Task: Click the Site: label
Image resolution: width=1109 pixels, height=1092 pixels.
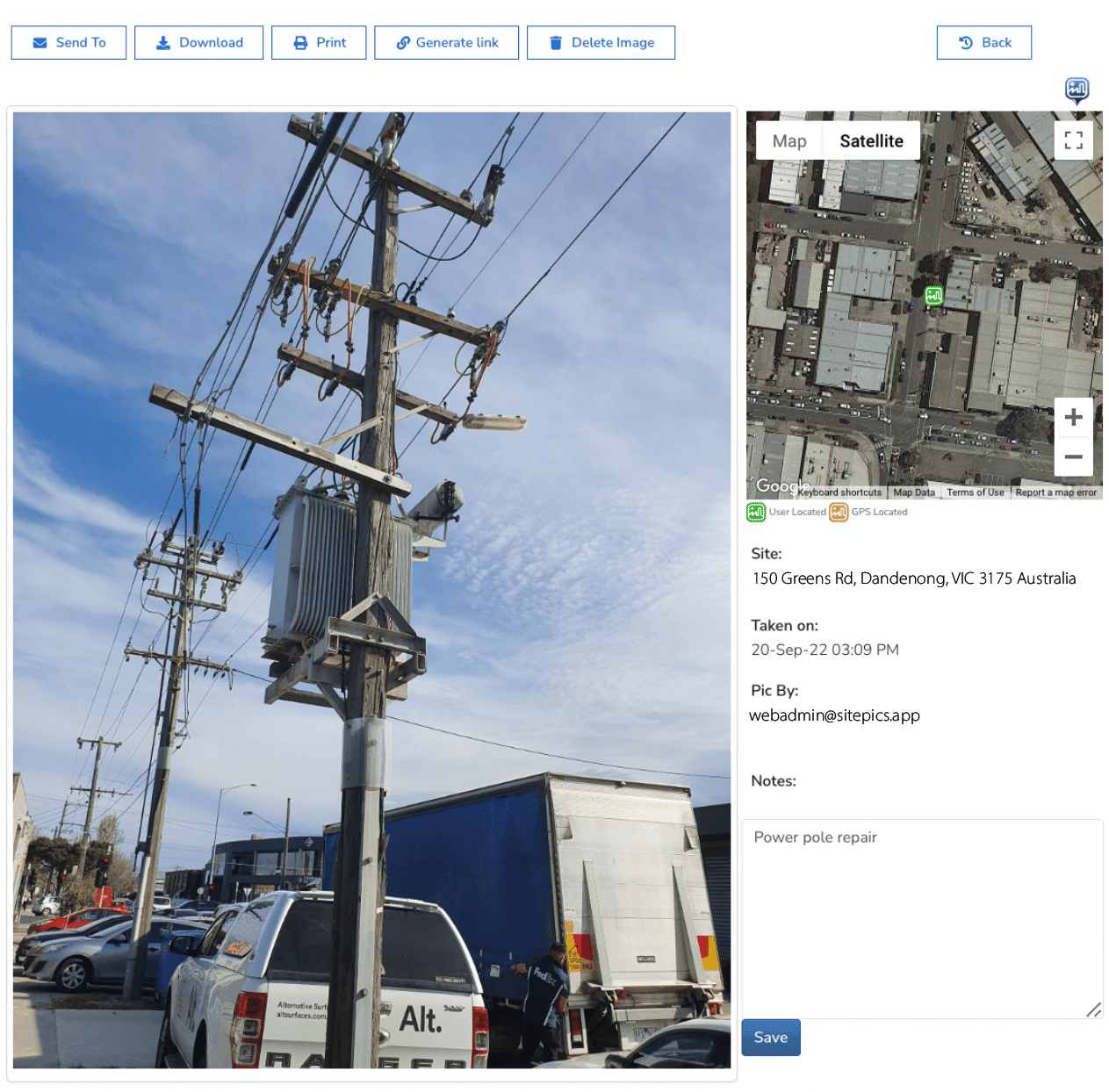Action: tap(767, 554)
